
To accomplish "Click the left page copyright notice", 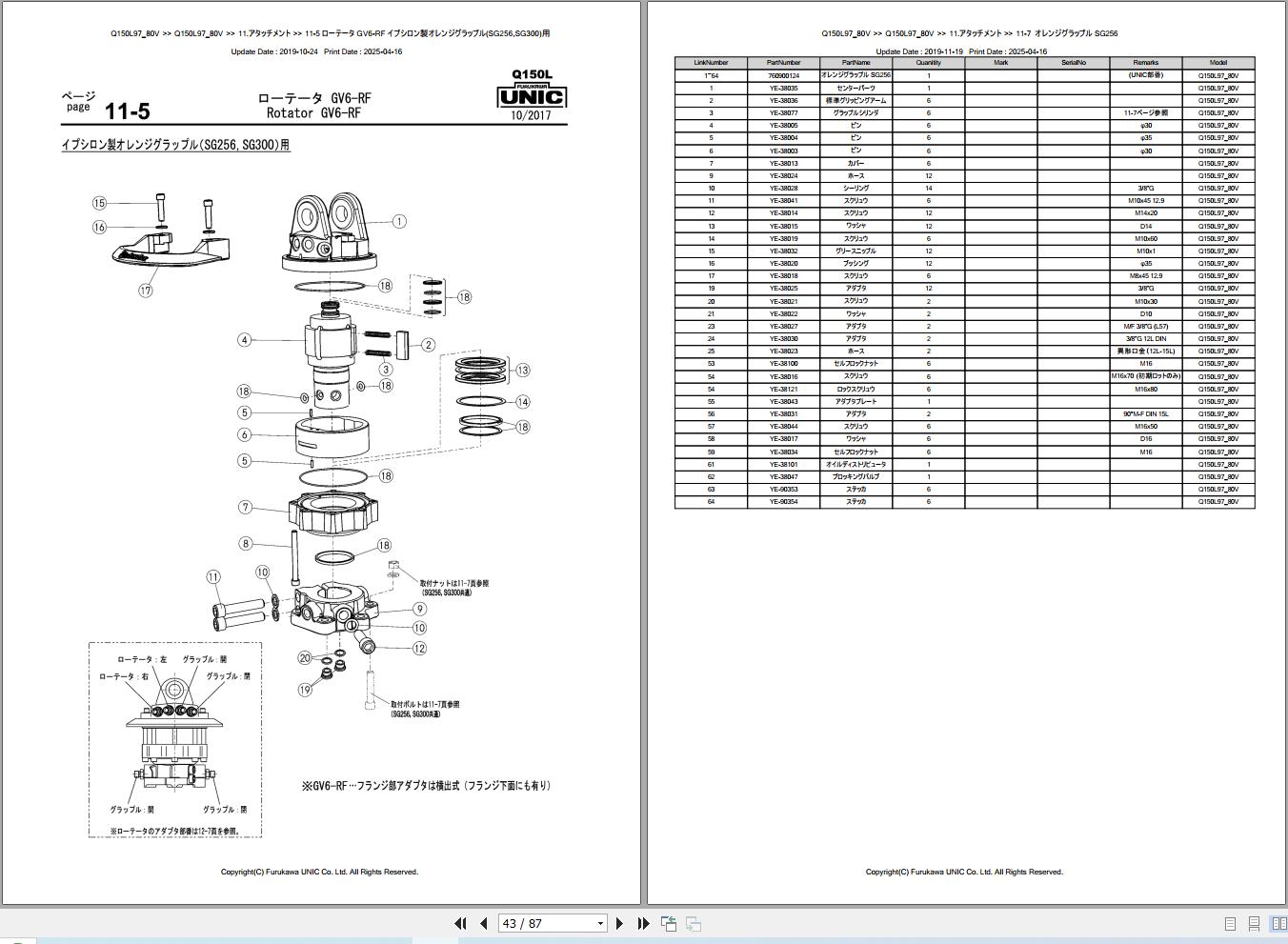I will (319, 872).
